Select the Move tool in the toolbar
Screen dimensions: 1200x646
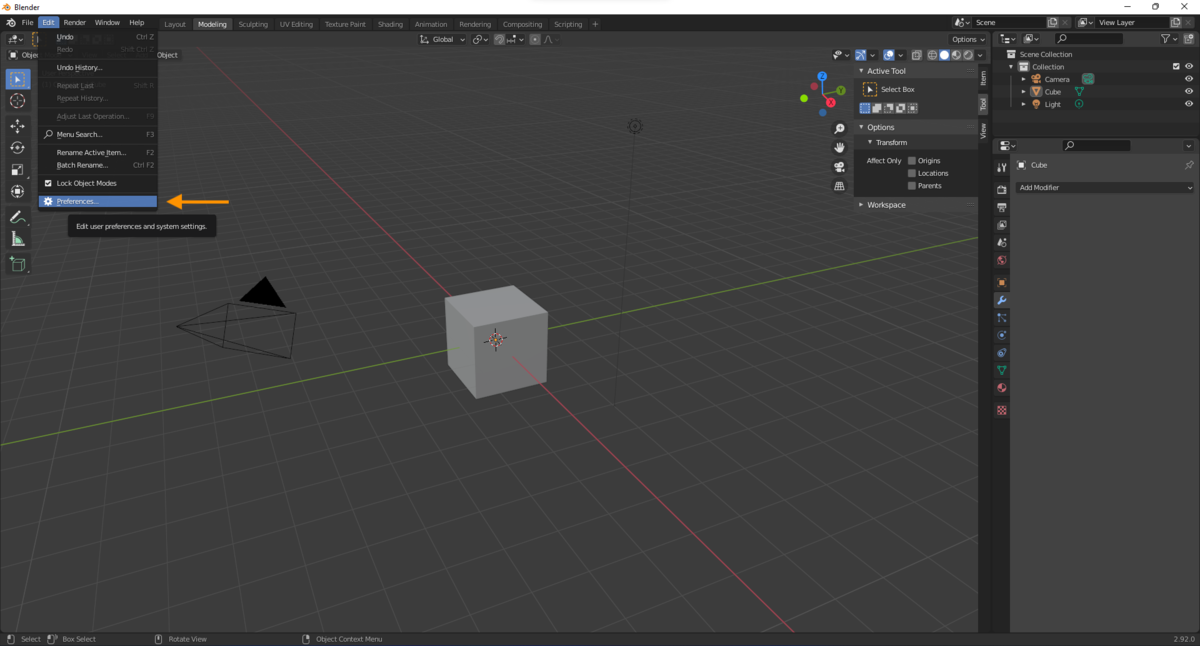click(x=17, y=126)
